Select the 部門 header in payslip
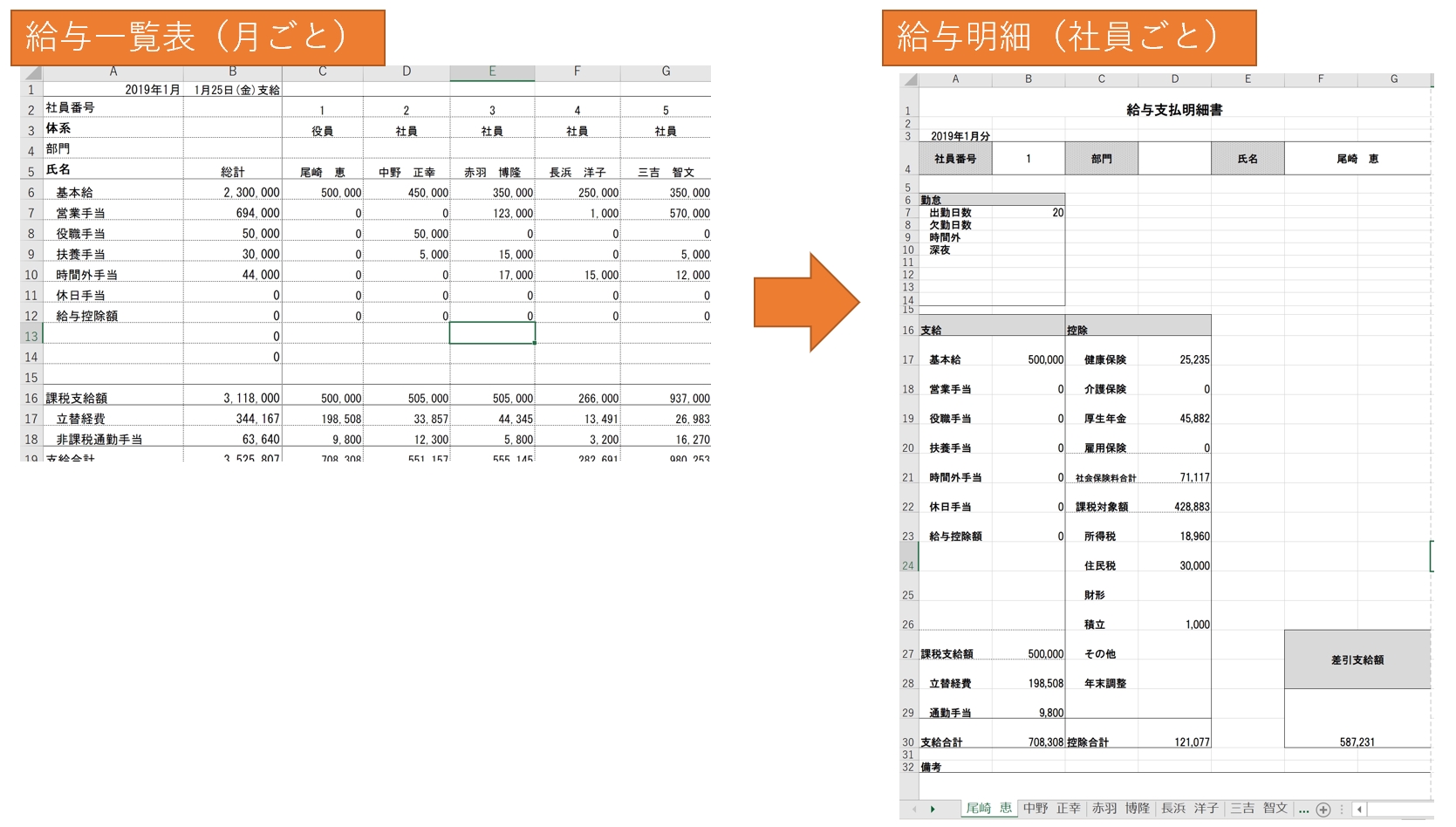The image size is (1456, 827). pos(1101,159)
